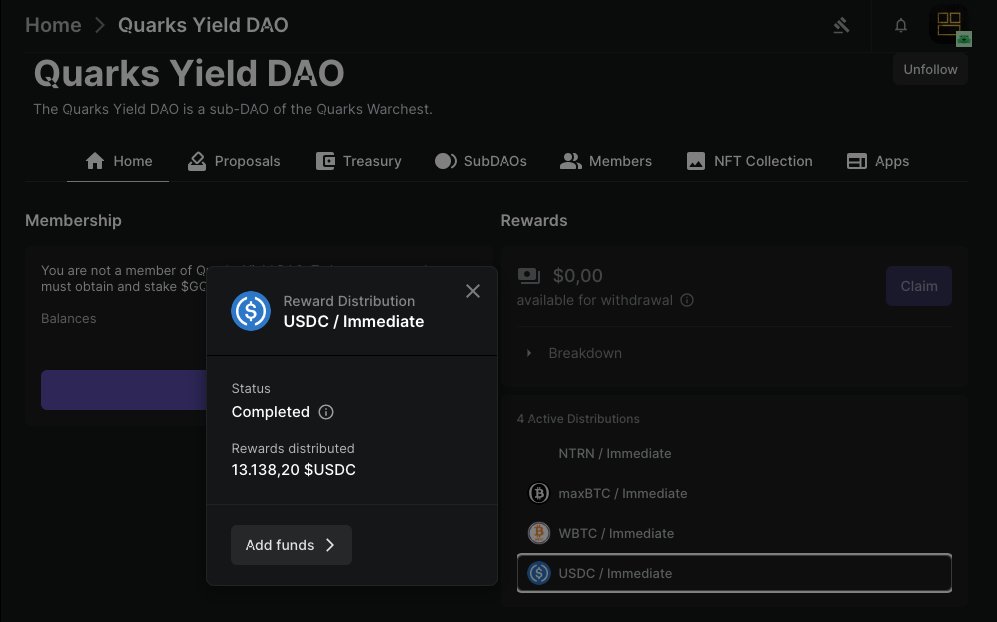Viewport: 997px width, 622px height.
Task: Click the WBTC token icon
Action: click(539, 533)
